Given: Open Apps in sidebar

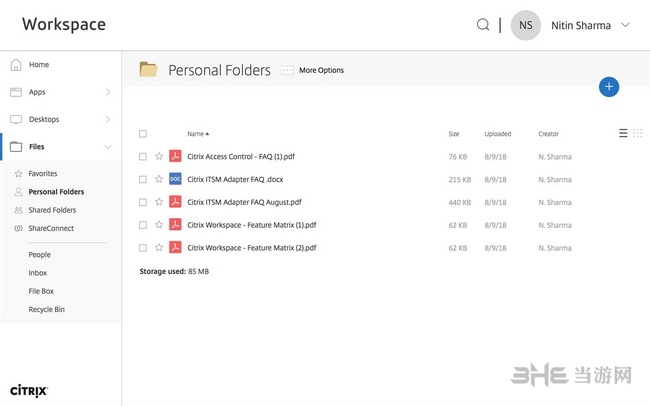Looking at the screenshot, I should (37, 92).
